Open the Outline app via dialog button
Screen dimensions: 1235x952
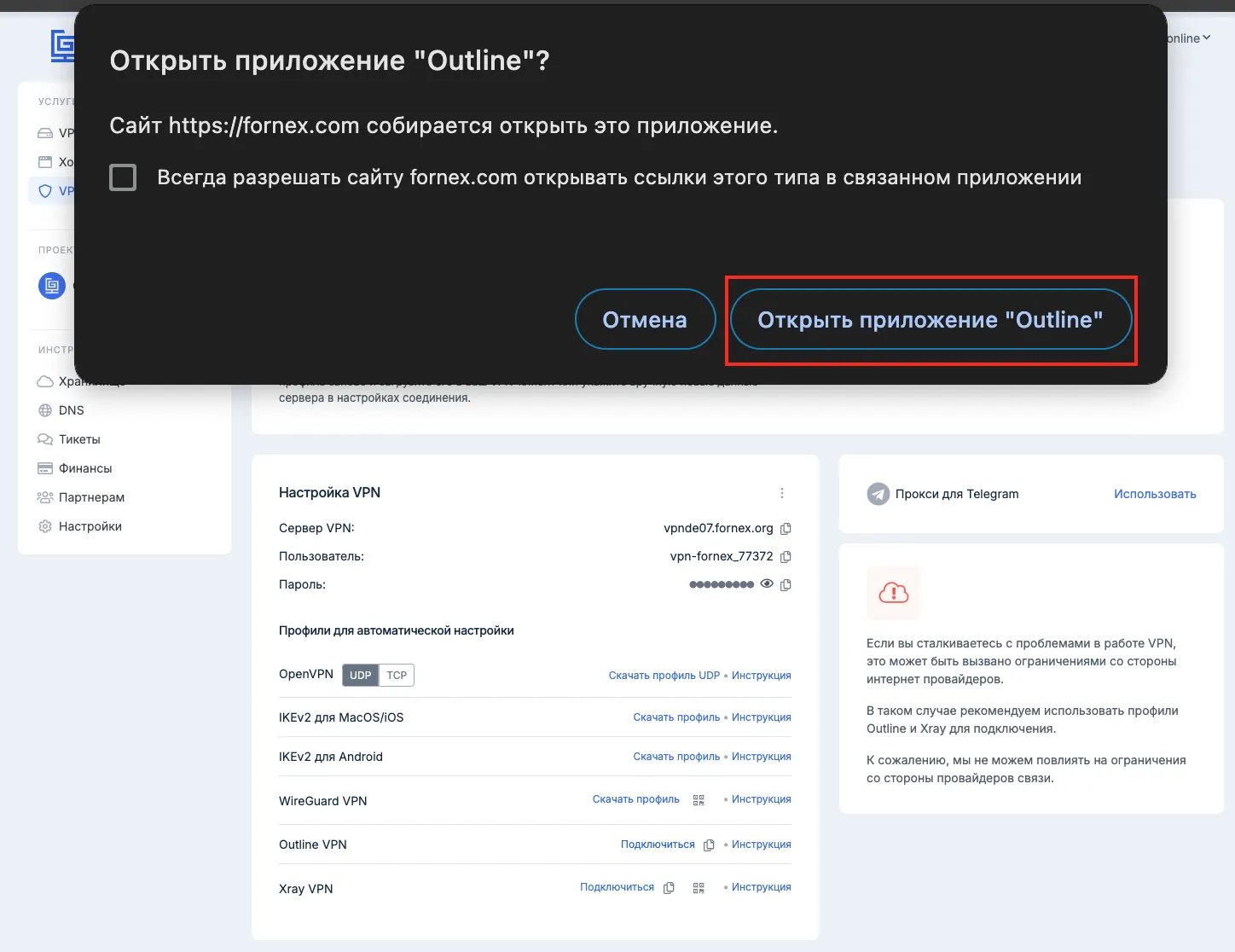click(x=931, y=320)
